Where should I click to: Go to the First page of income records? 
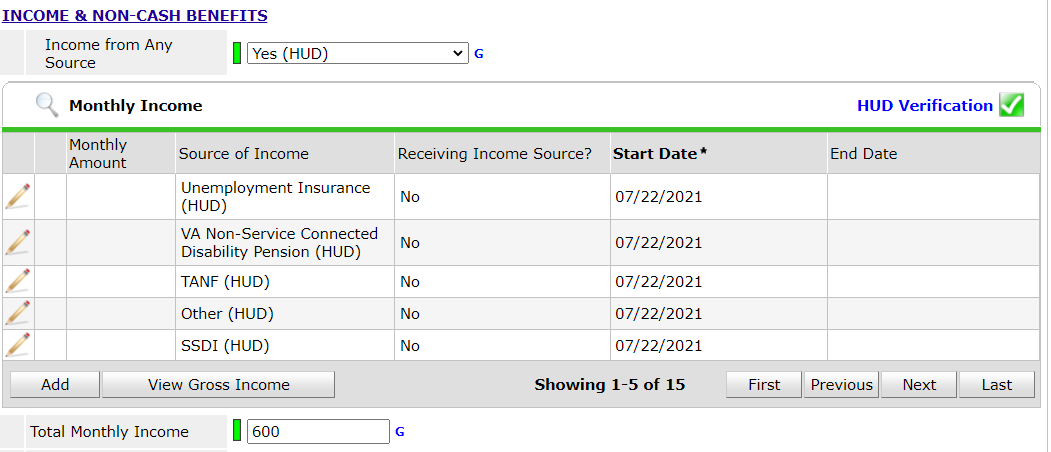[x=764, y=385]
